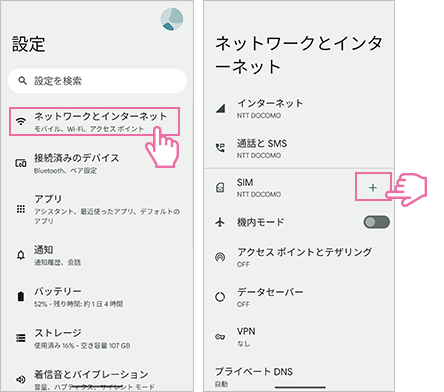444x392 pixels.
Task: Open ネットワークとインターネット settings entry
Action: 95,121
